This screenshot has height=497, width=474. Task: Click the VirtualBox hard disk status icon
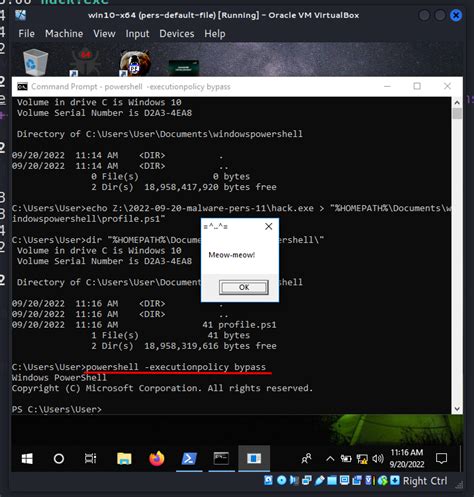[268, 480]
